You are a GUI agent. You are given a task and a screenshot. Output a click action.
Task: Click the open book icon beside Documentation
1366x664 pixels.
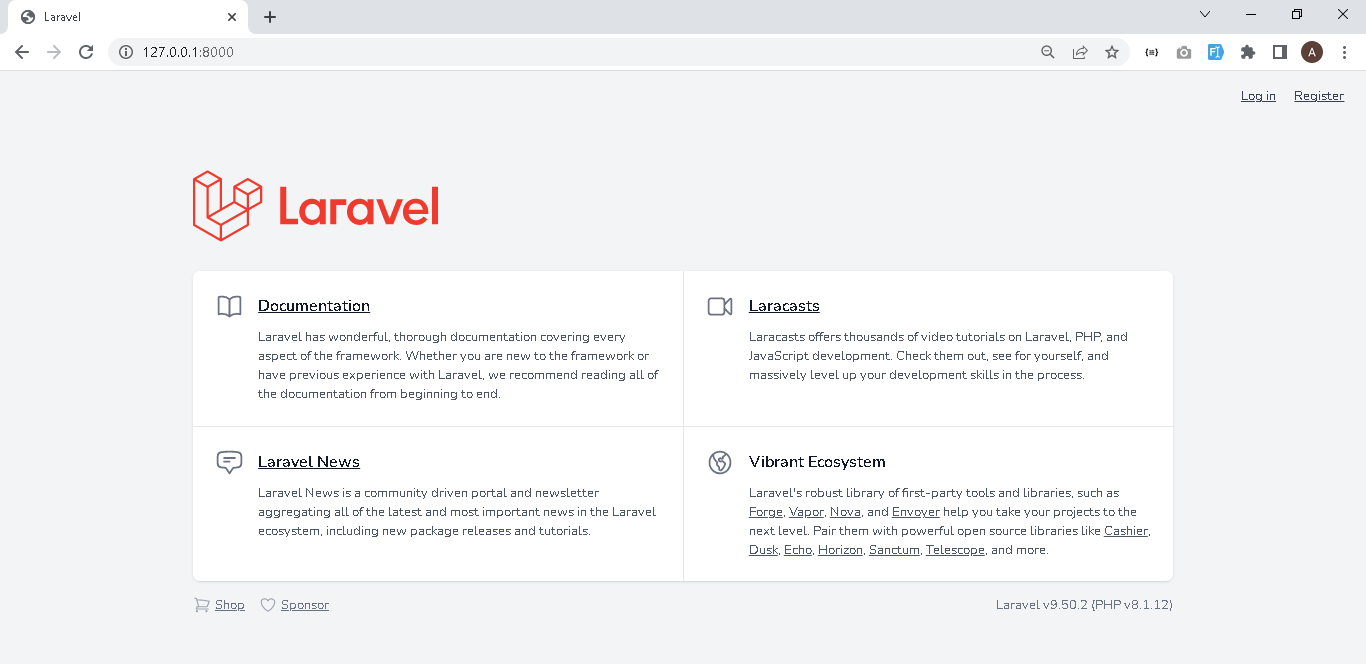229,306
